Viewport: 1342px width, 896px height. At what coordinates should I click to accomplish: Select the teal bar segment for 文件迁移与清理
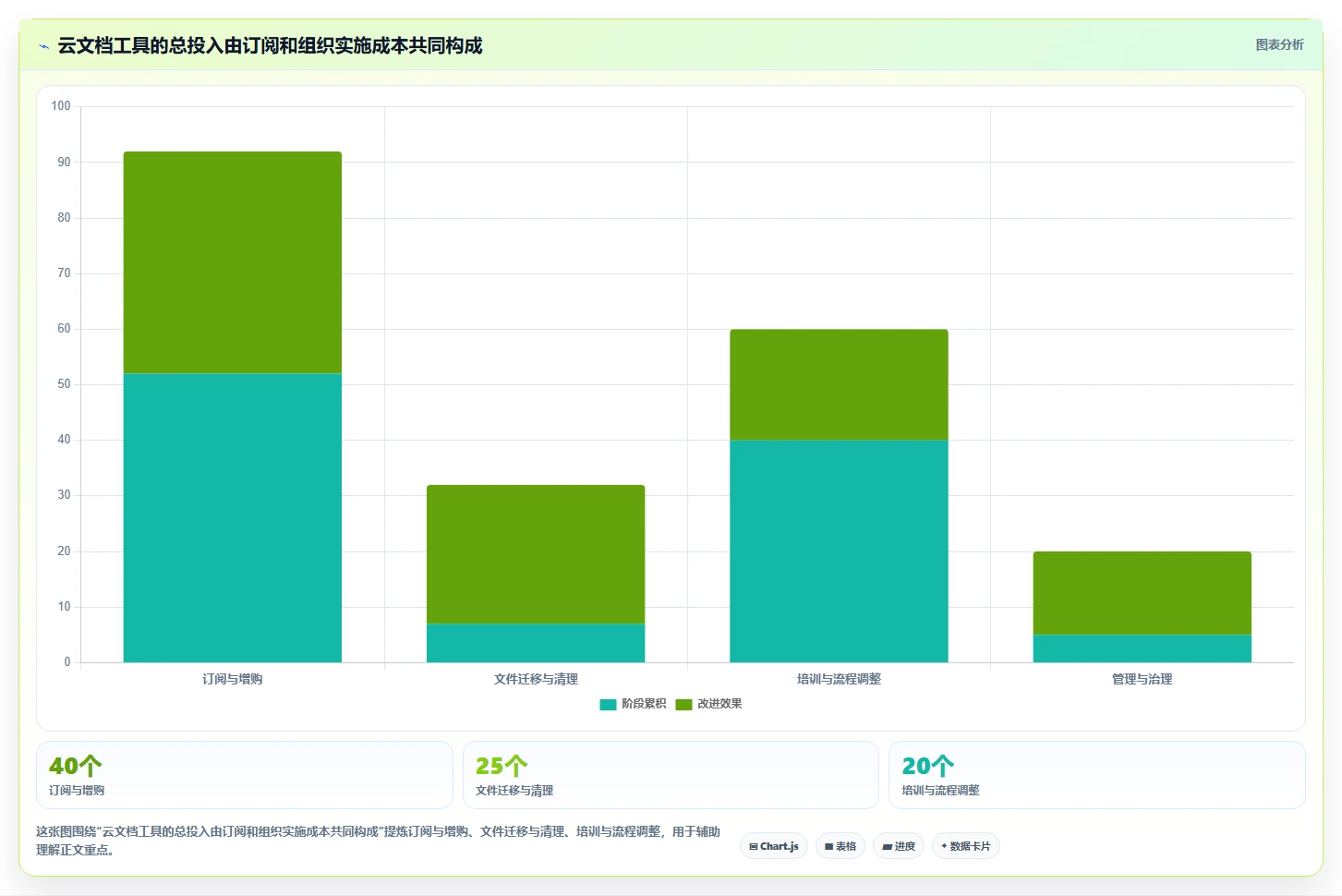(536, 643)
